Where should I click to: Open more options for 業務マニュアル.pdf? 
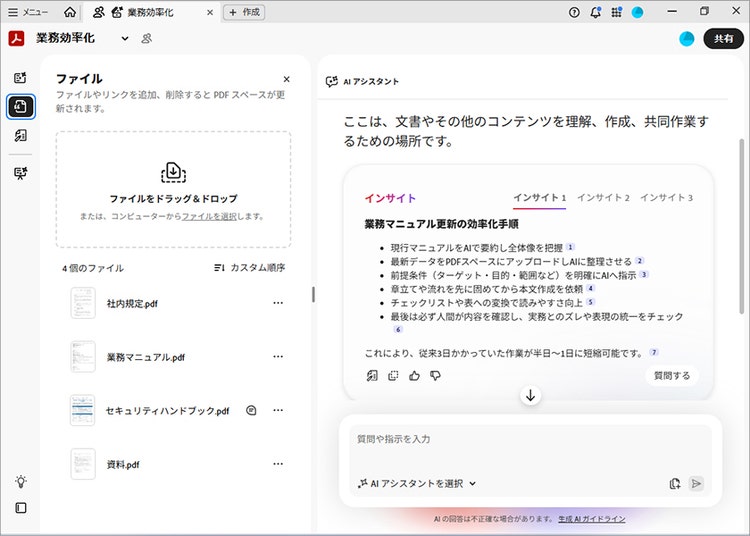pyautogui.click(x=278, y=356)
